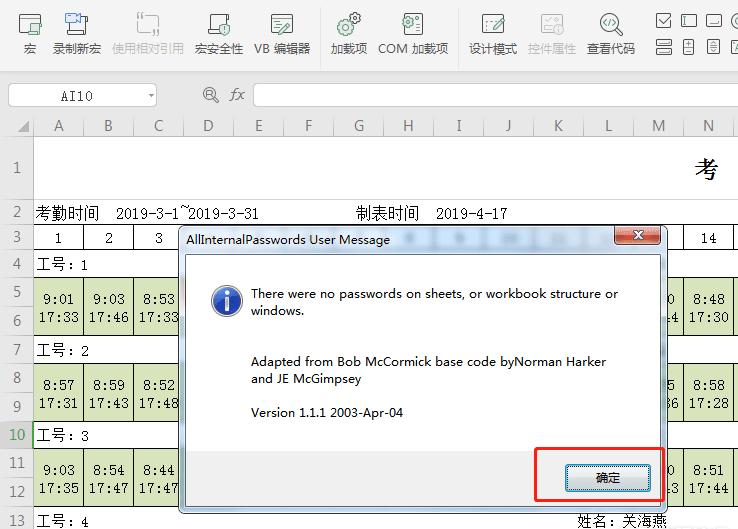Select column B header
Image resolution: width=738 pixels, height=529 pixels.
coord(108,126)
